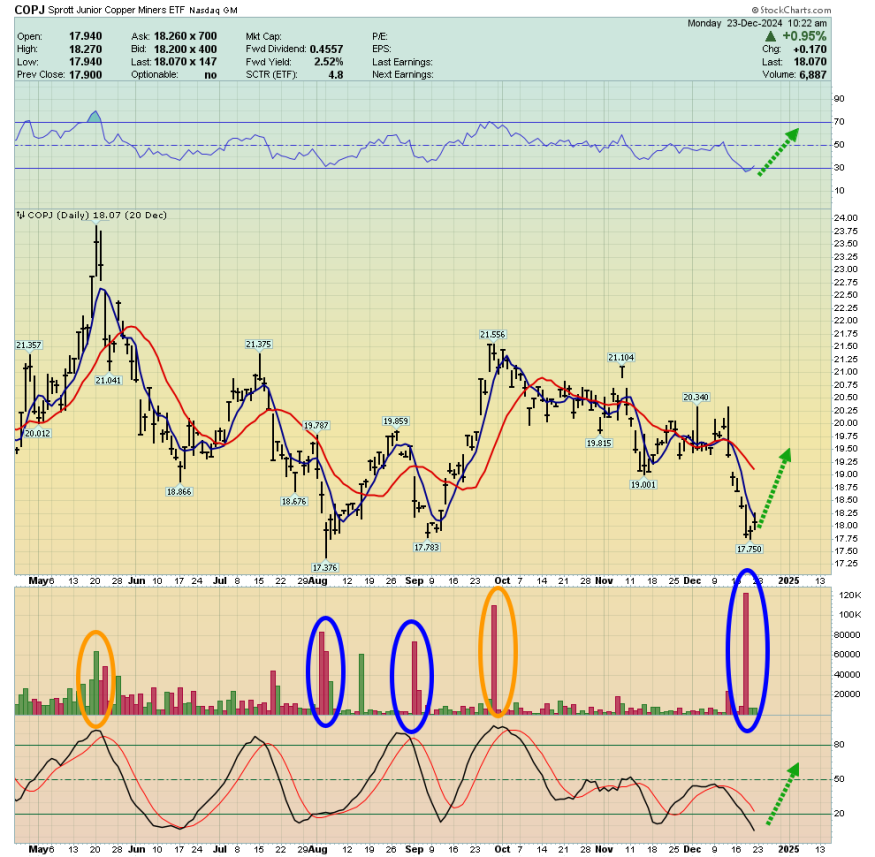Viewport: 875px width, 857px height.
Task: Click the Last quote 18.070 x 147
Action: point(185,62)
